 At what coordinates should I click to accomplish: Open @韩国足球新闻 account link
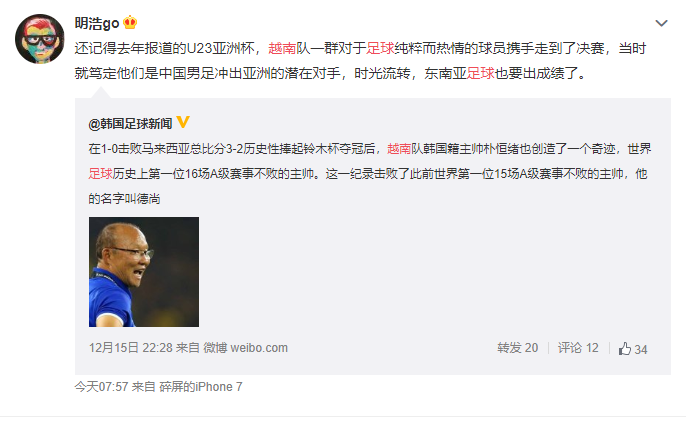(130, 124)
